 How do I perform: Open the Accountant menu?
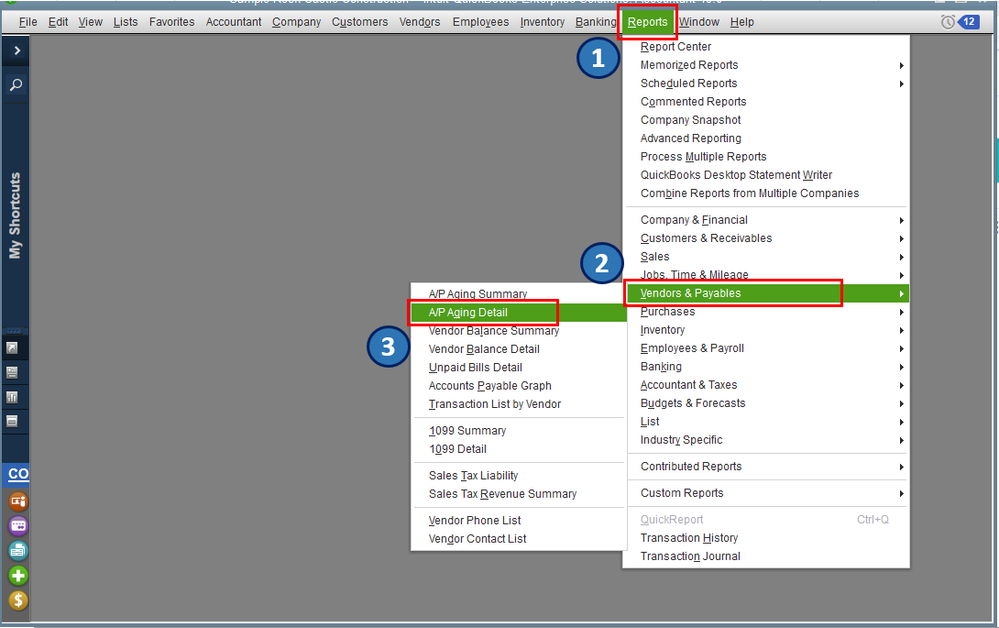point(233,22)
